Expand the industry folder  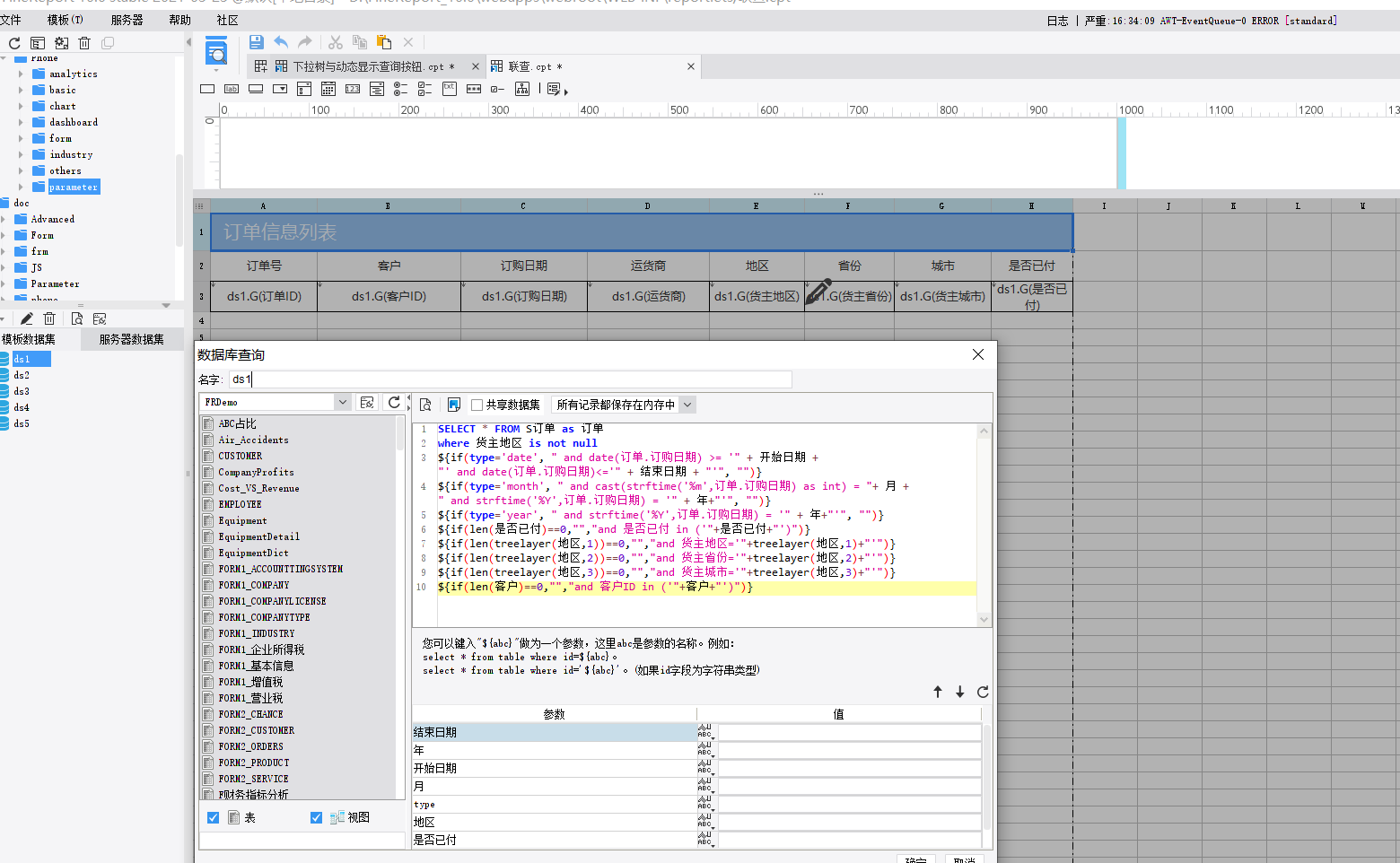[x=21, y=154]
